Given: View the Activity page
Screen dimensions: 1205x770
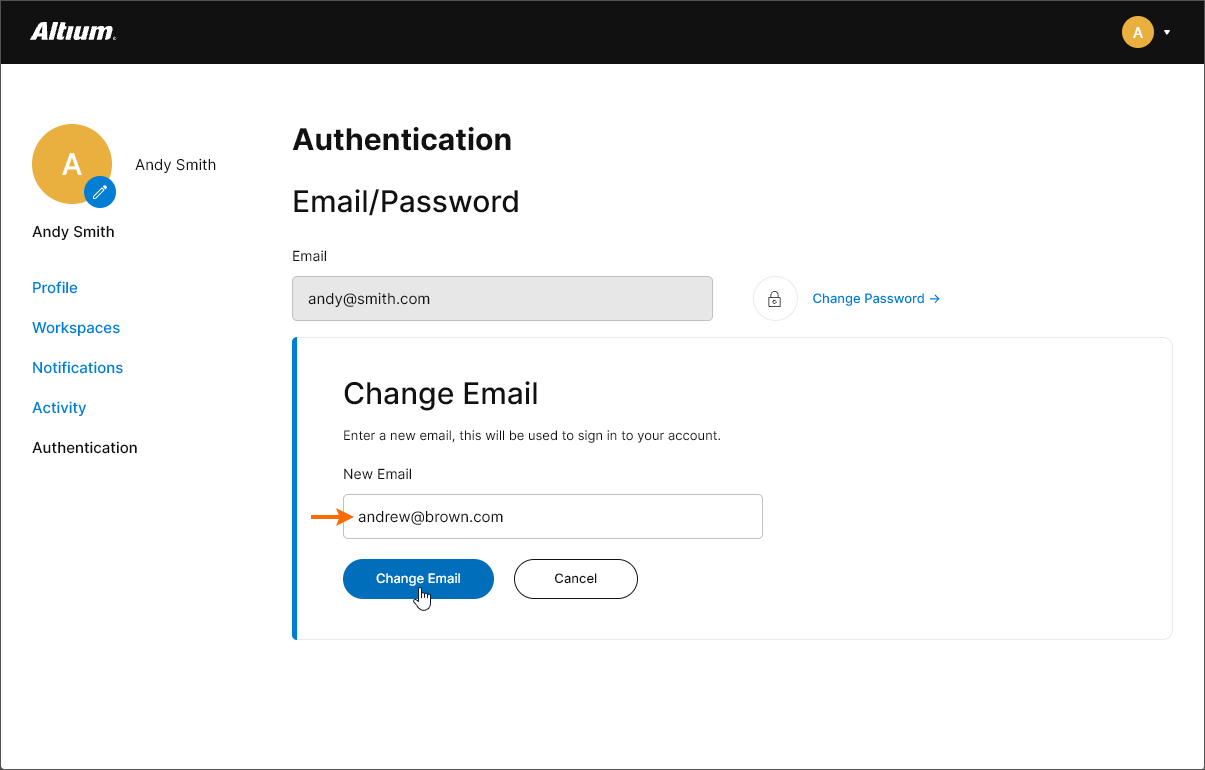Looking at the screenshot, I should (59, 408).
